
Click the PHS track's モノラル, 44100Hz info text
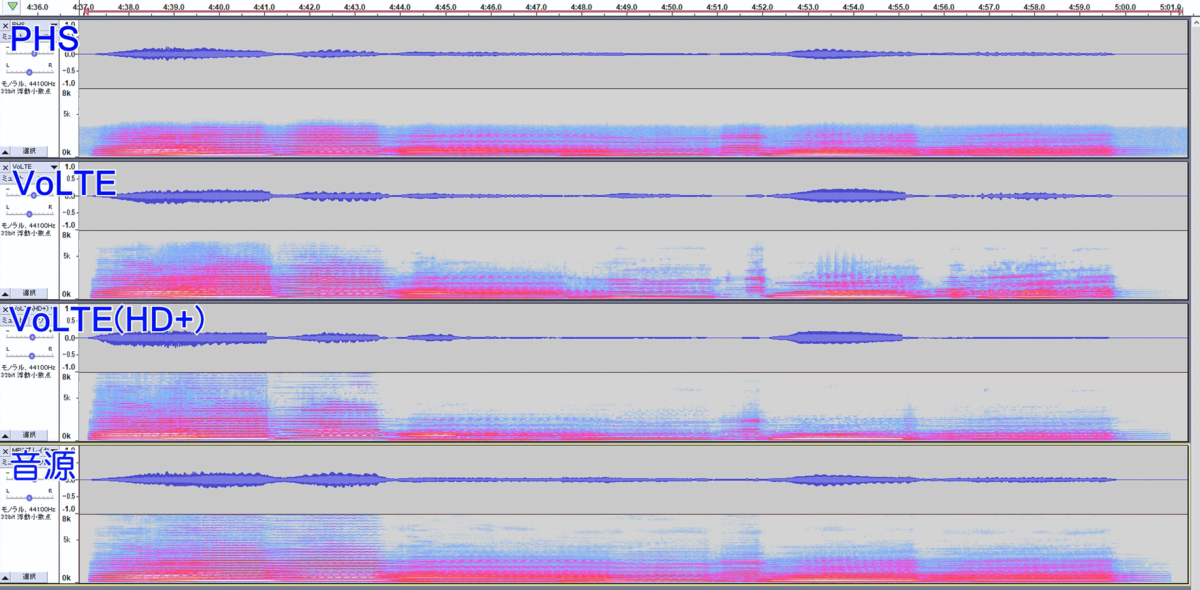tap(27, 83)
